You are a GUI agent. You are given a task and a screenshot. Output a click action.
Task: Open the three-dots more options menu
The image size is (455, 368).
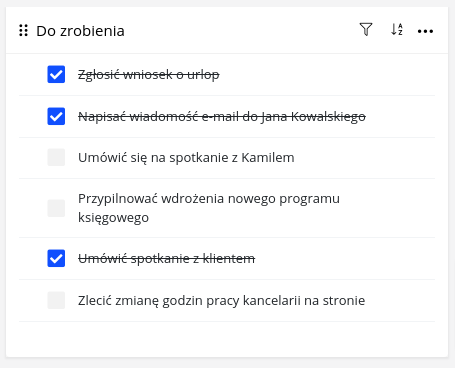pyautogui.click(x=425, y=31)
